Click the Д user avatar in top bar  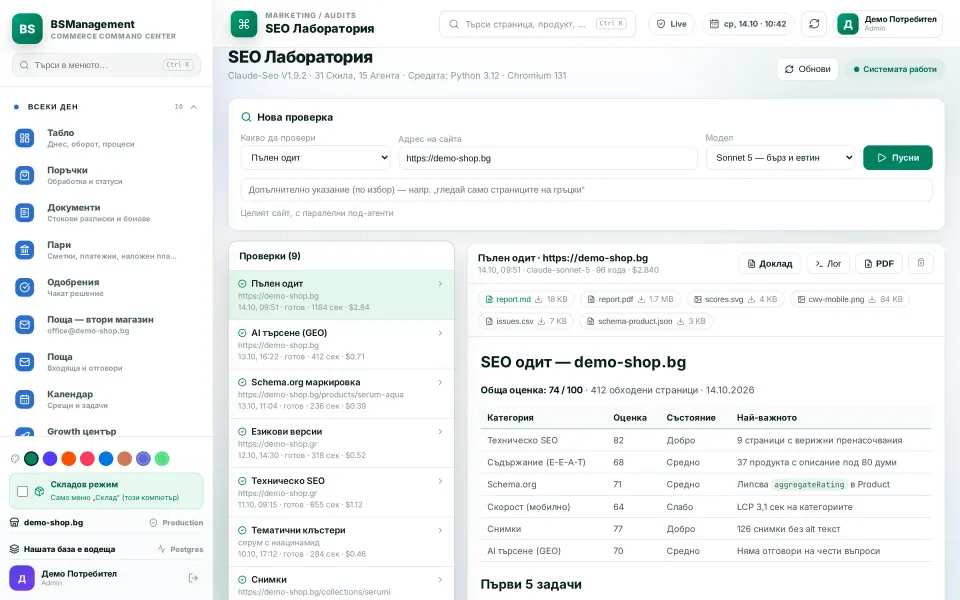[x=848, y=24]
